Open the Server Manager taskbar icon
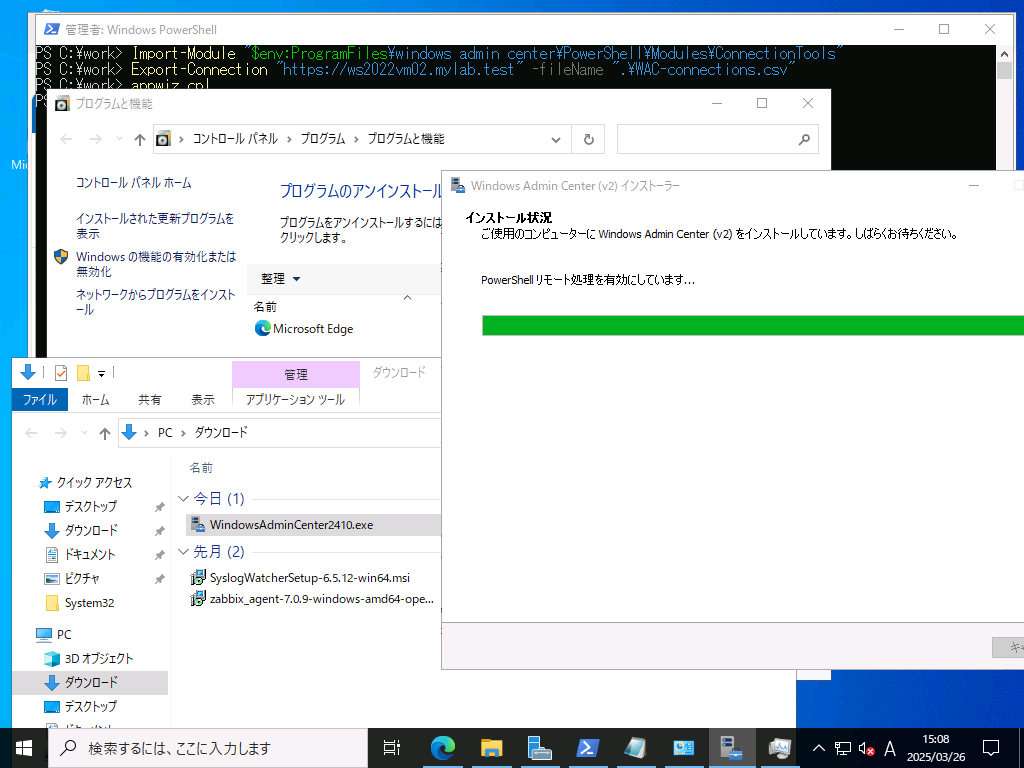1024x768 pixels. tap(539, 748)
